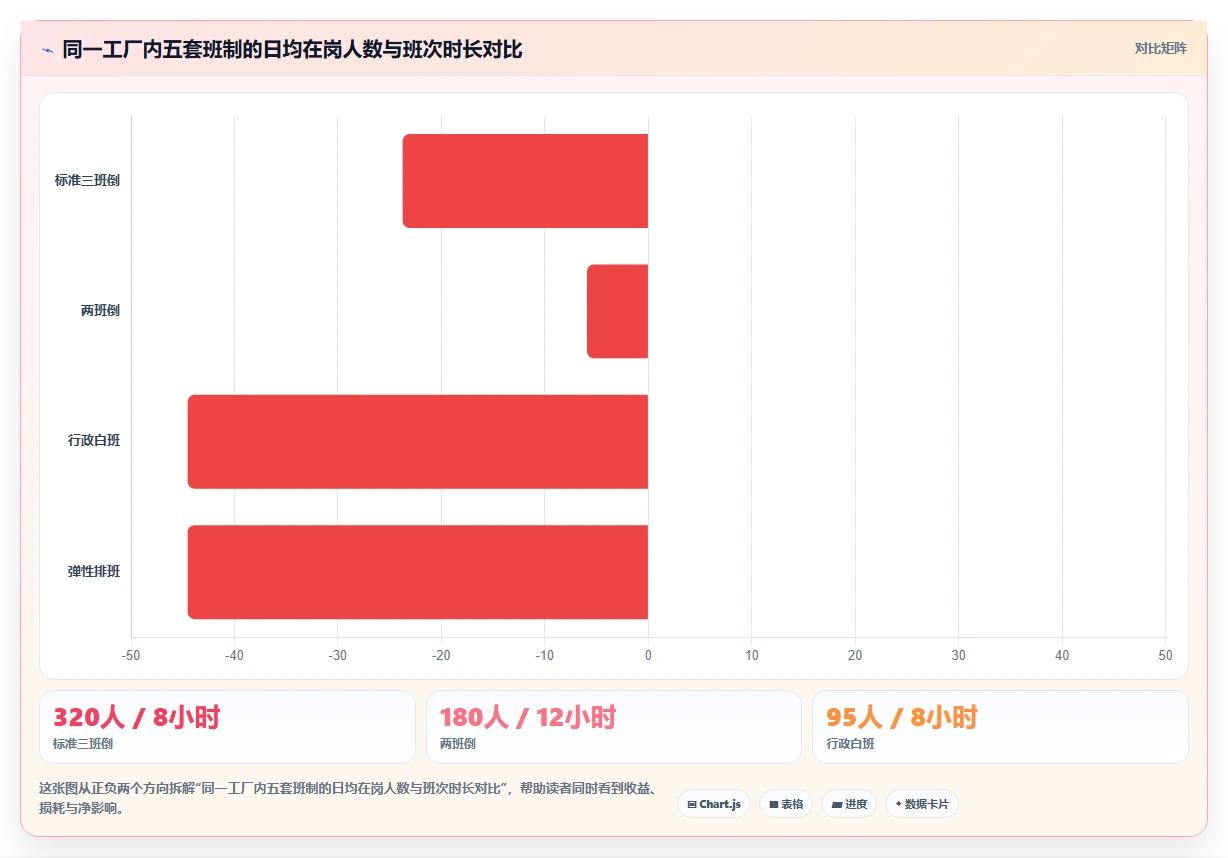
Task: Click the -50 x-axis tick label
Action: pyautogui.click(x=131, y=656)
